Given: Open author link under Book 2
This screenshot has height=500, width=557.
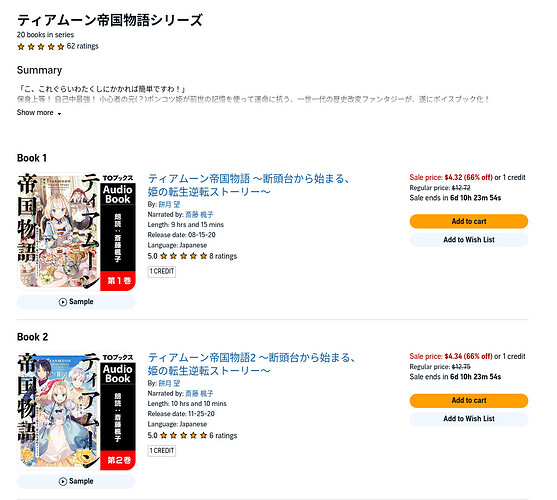Looking at the screenshot, I should click(169, 384).
